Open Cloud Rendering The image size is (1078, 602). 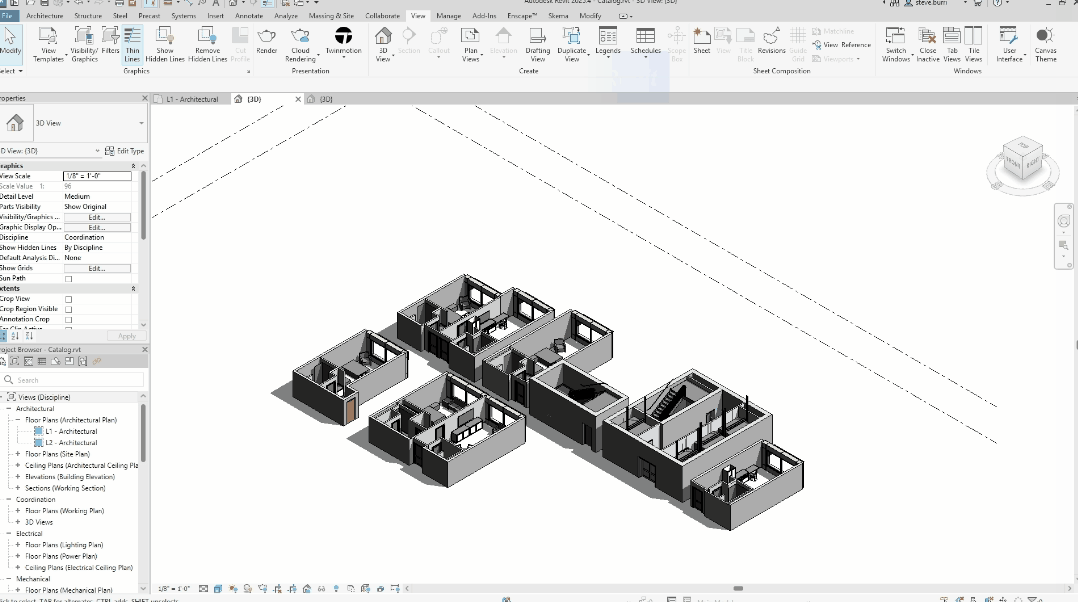point(300,45)
